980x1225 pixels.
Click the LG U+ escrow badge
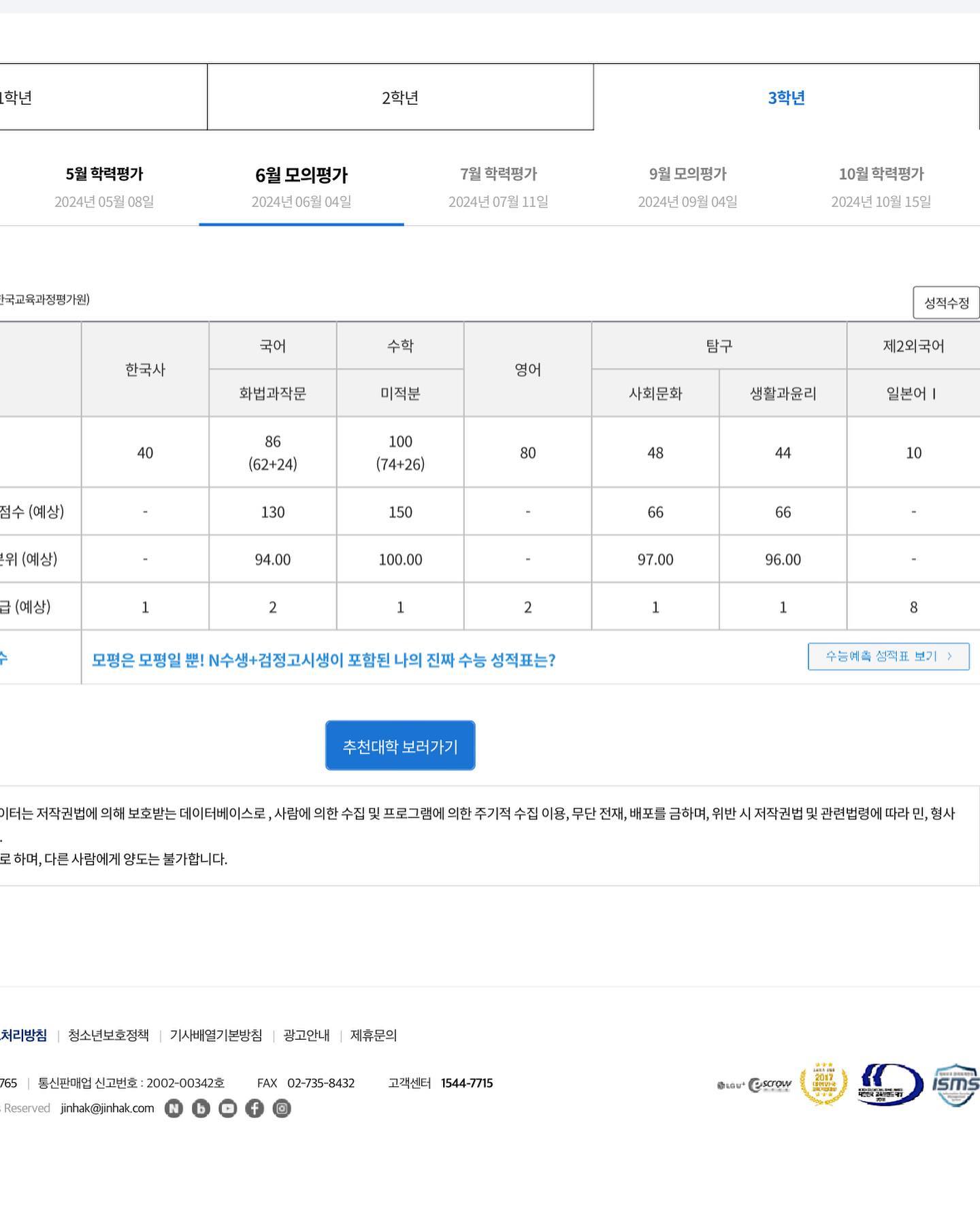(754, 1085)
